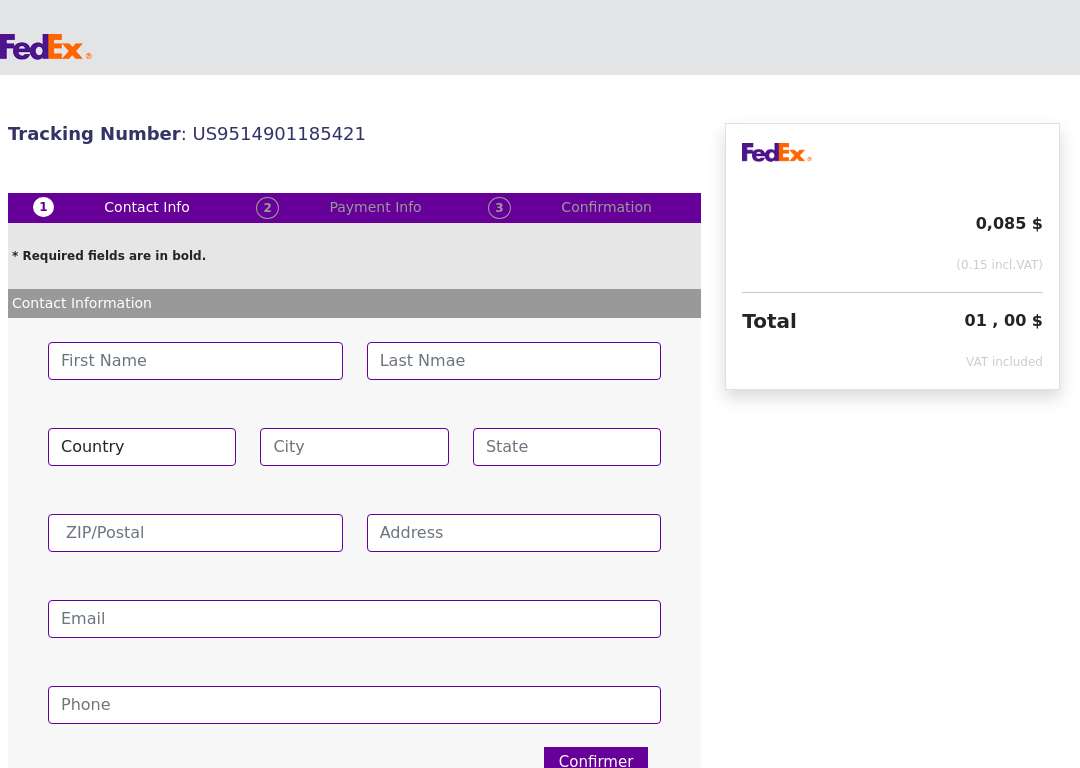The height and width of the screenshot is (768, 1080).
Task: Click the FedEx logo in the header
Action: point(45,47)
